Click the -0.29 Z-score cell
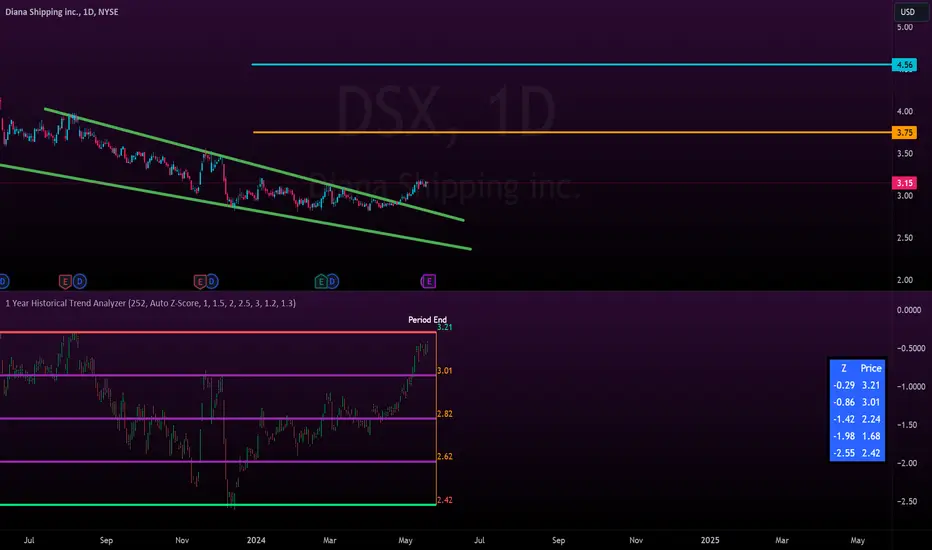This screenshot has height=550, width=932. tap(843, 385)
